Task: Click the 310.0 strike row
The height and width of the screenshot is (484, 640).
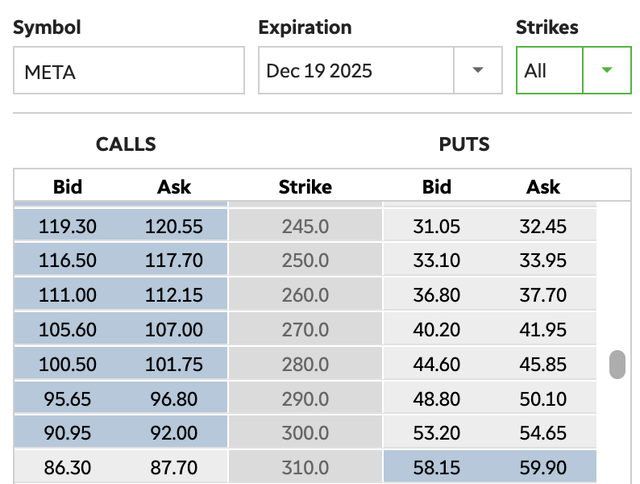Action: tap(305, 466)
